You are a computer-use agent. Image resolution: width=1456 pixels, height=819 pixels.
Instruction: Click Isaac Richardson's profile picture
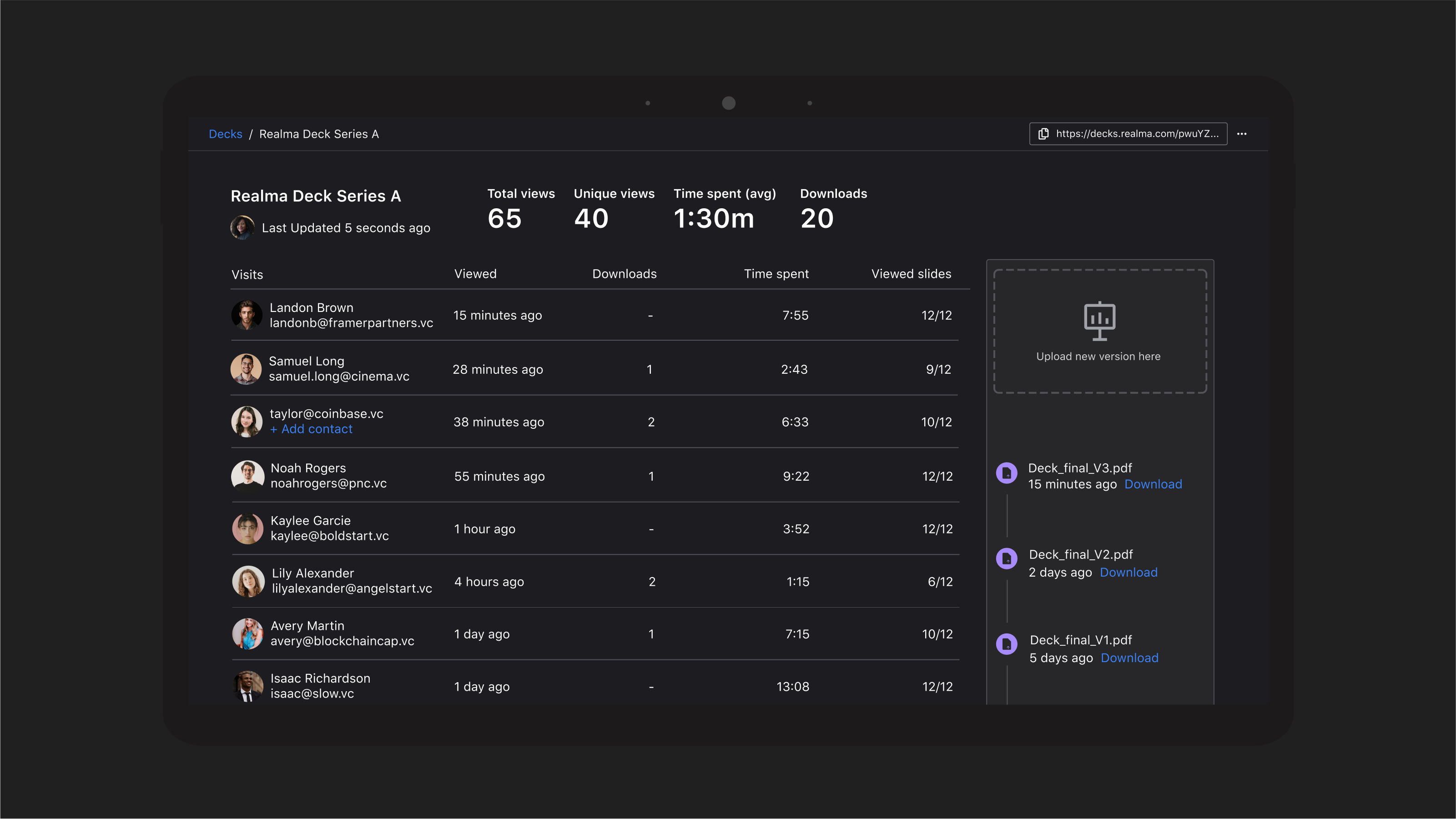coord(247,686)
